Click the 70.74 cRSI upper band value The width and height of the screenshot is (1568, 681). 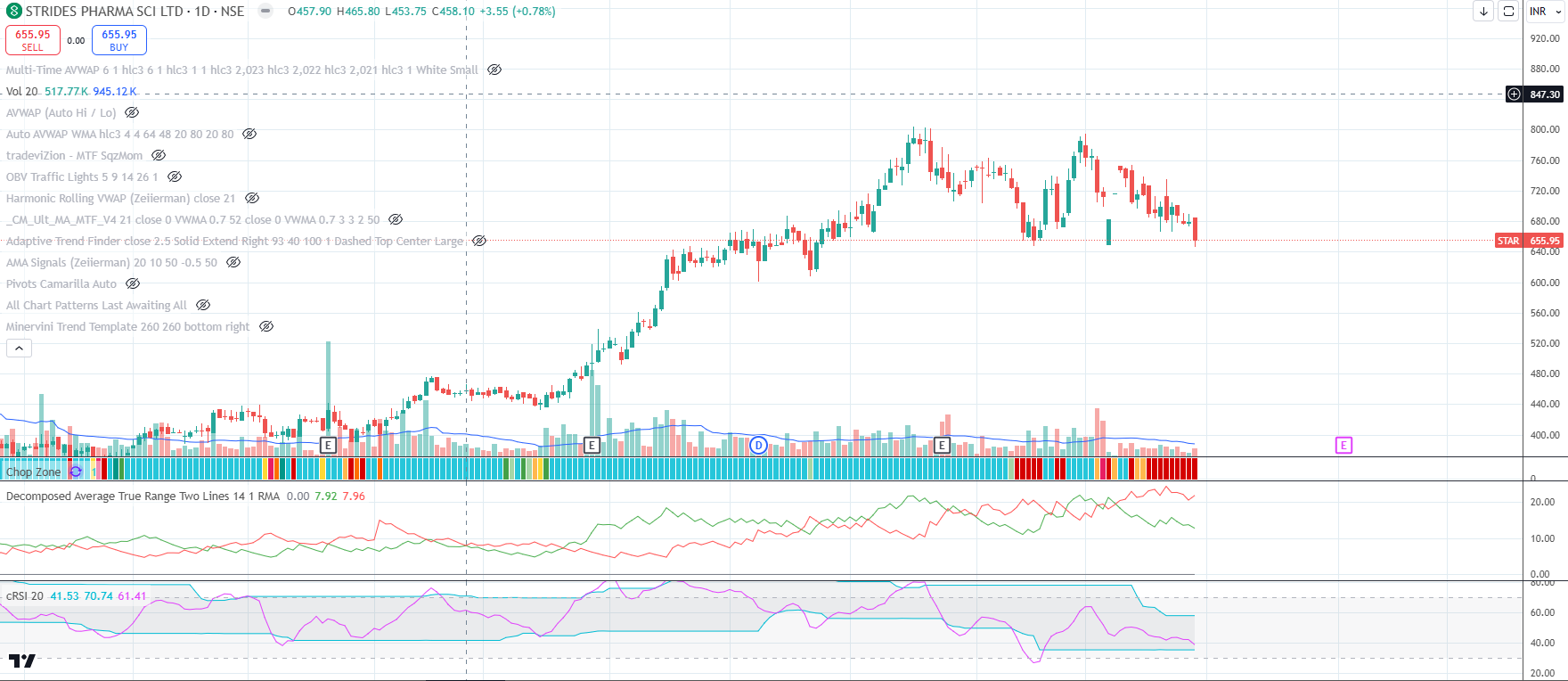(x=98, y=595)
